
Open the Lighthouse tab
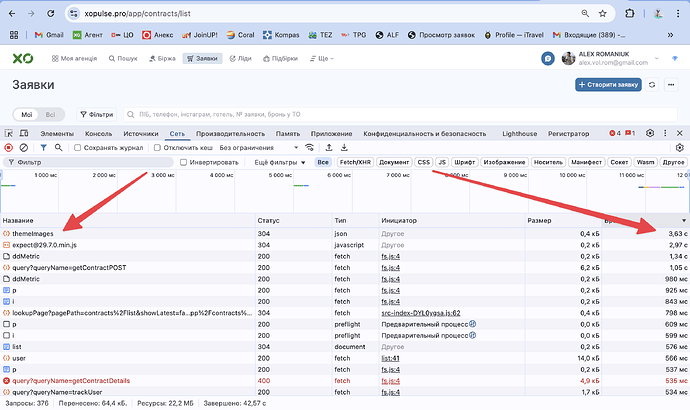coord(520,134)
